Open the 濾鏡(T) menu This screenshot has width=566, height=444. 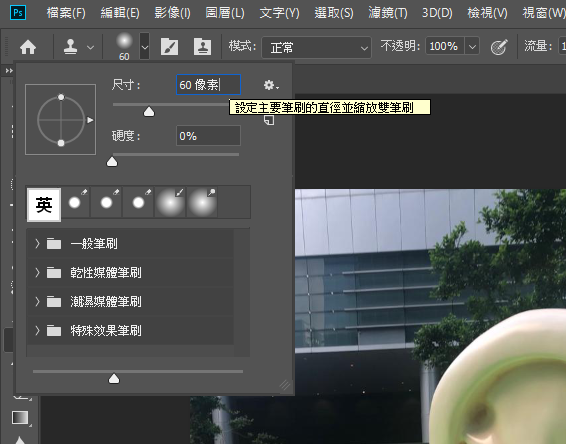pos(388,13)
